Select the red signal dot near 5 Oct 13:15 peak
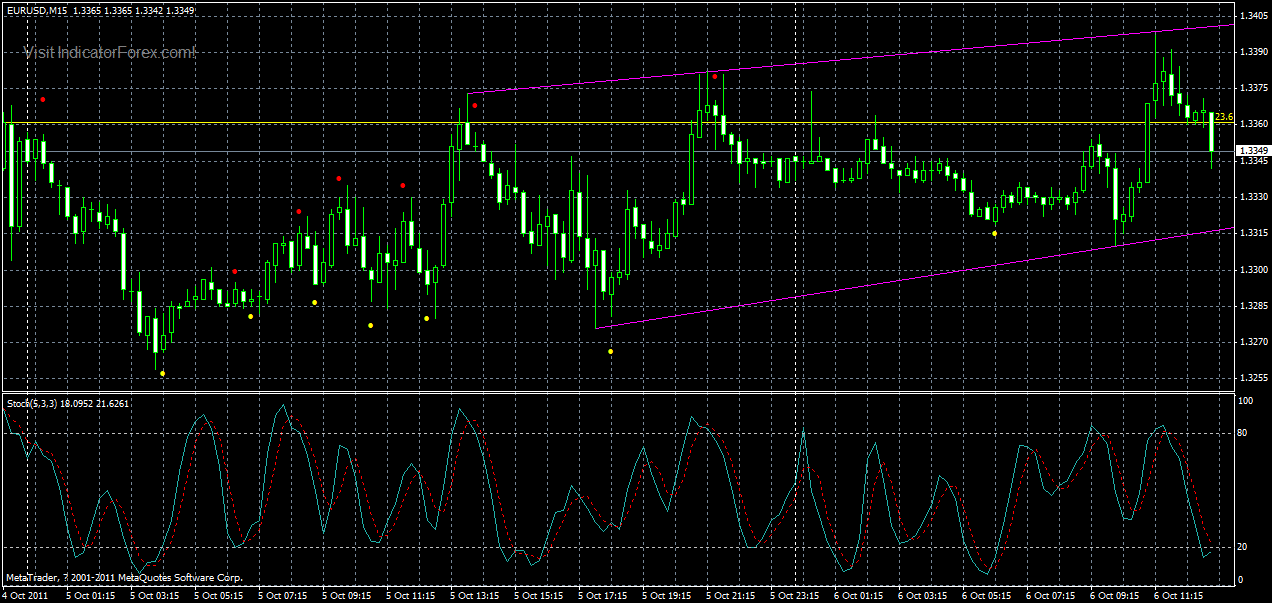The image size is (1272, 603). point(474,103)
